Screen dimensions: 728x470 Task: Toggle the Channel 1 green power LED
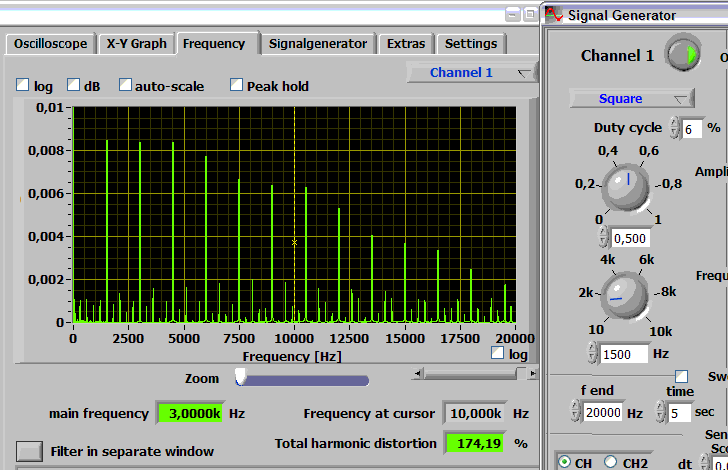(x=685, y=55)
